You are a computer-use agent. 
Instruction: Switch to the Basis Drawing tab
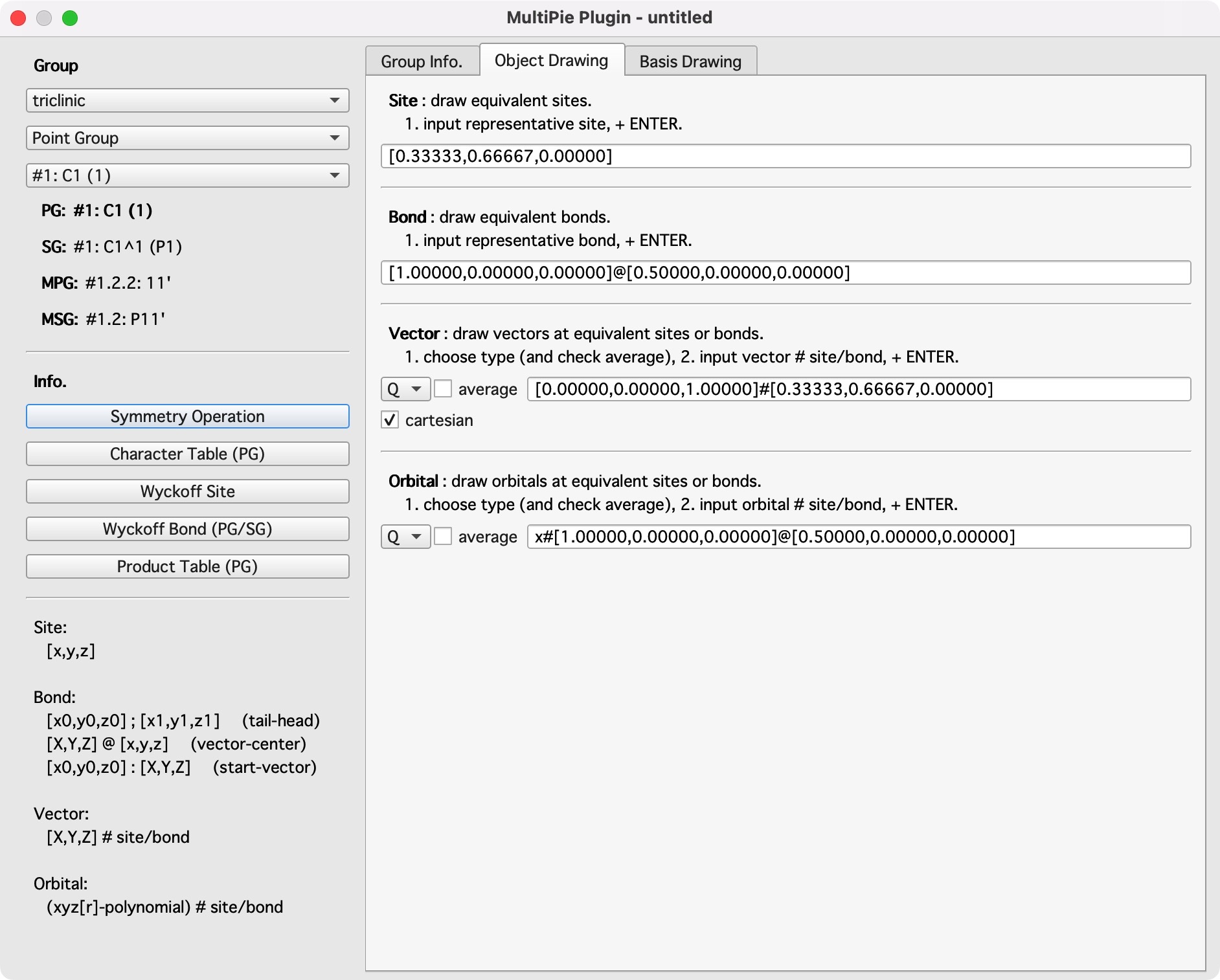pyautogui.click(x=690, y=61)
